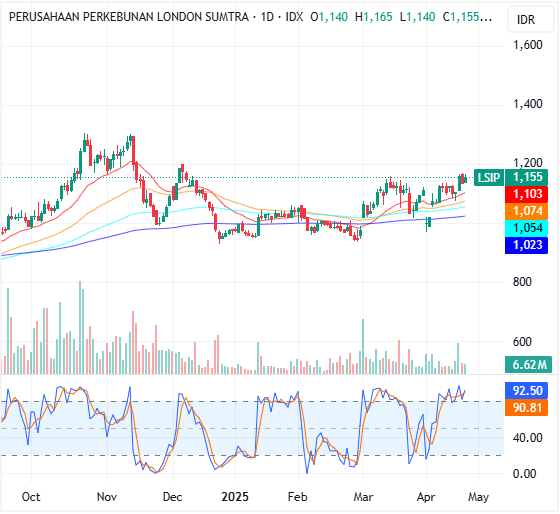Click the 600 price axis label
The width and height of the screenshot is (560, 514).
(522, 342)
